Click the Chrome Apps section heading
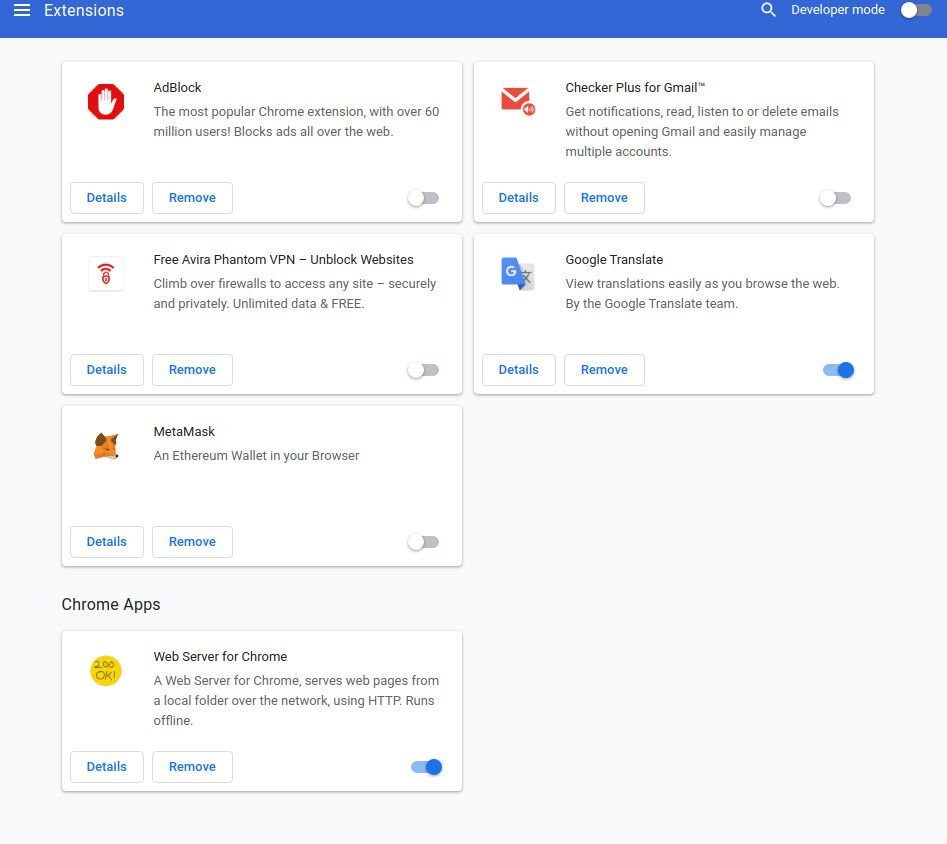This screenshot has width=947, height=844. coord(111,605)
